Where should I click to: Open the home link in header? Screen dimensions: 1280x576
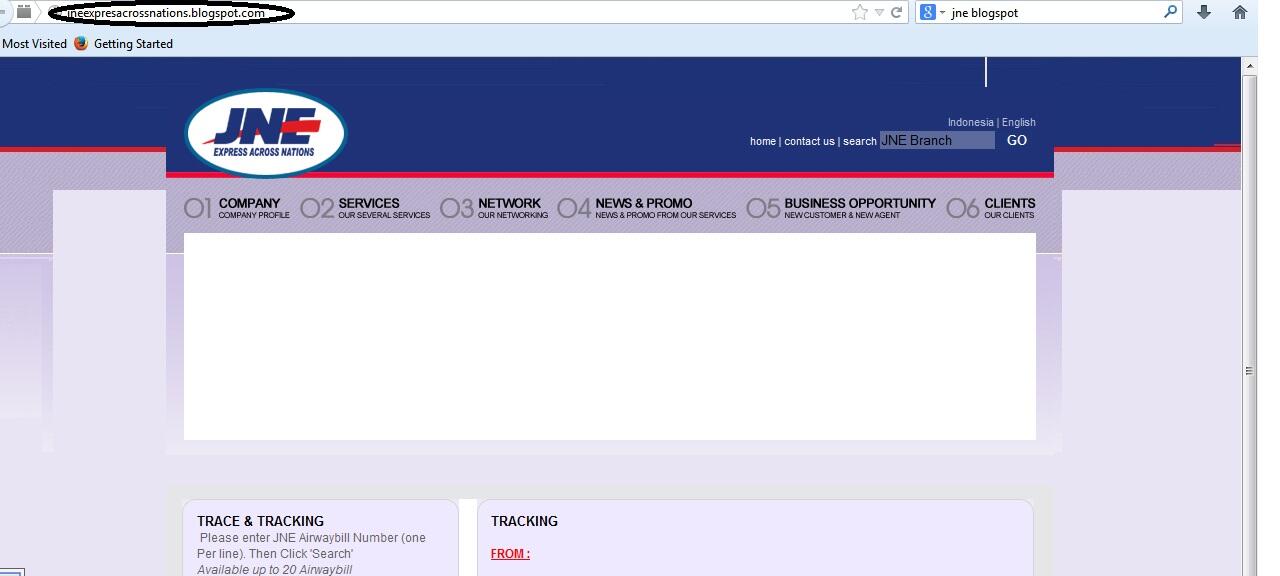coord(763,141)
